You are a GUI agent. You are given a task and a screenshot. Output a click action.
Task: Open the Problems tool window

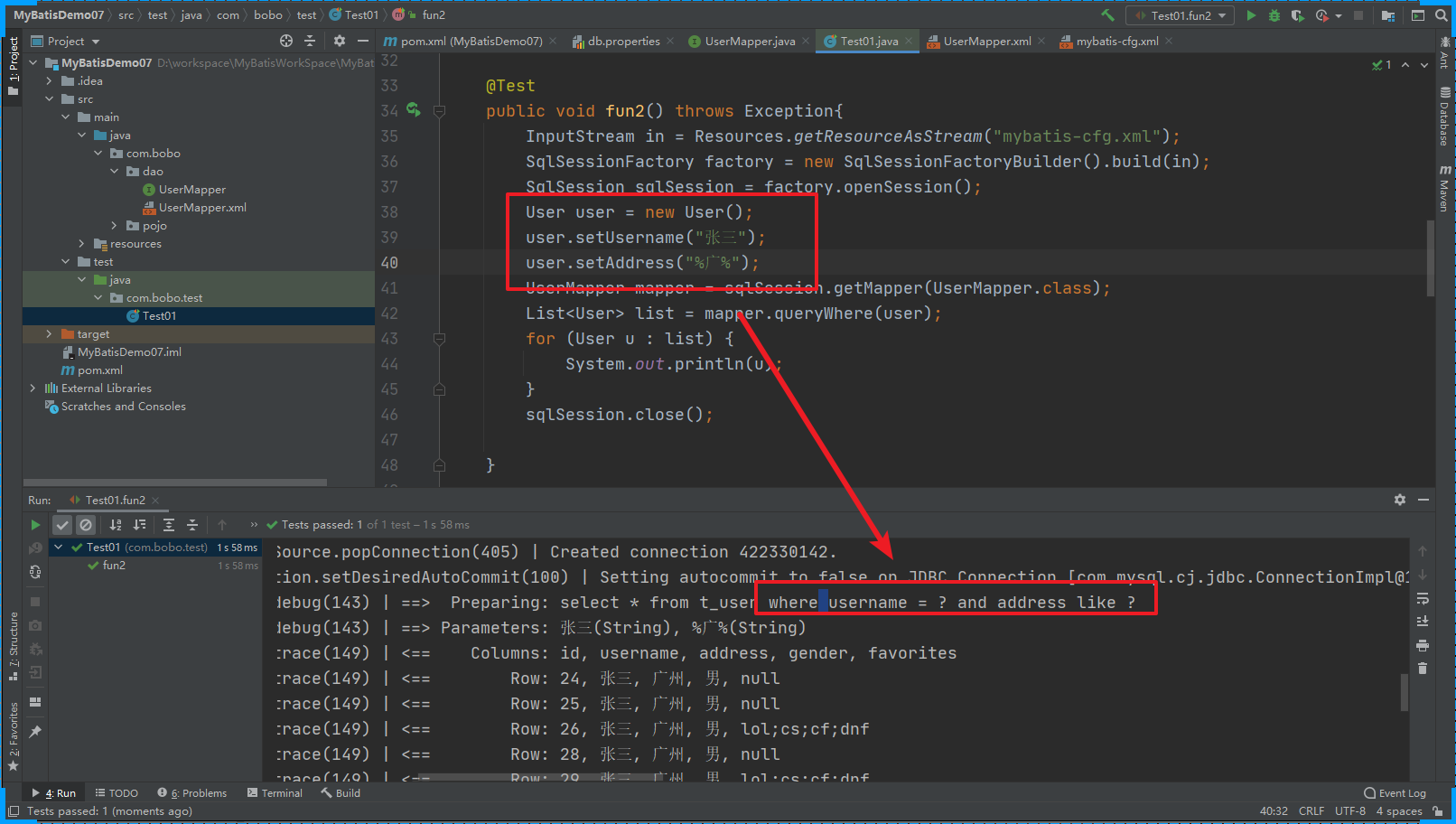coord(191,793)
